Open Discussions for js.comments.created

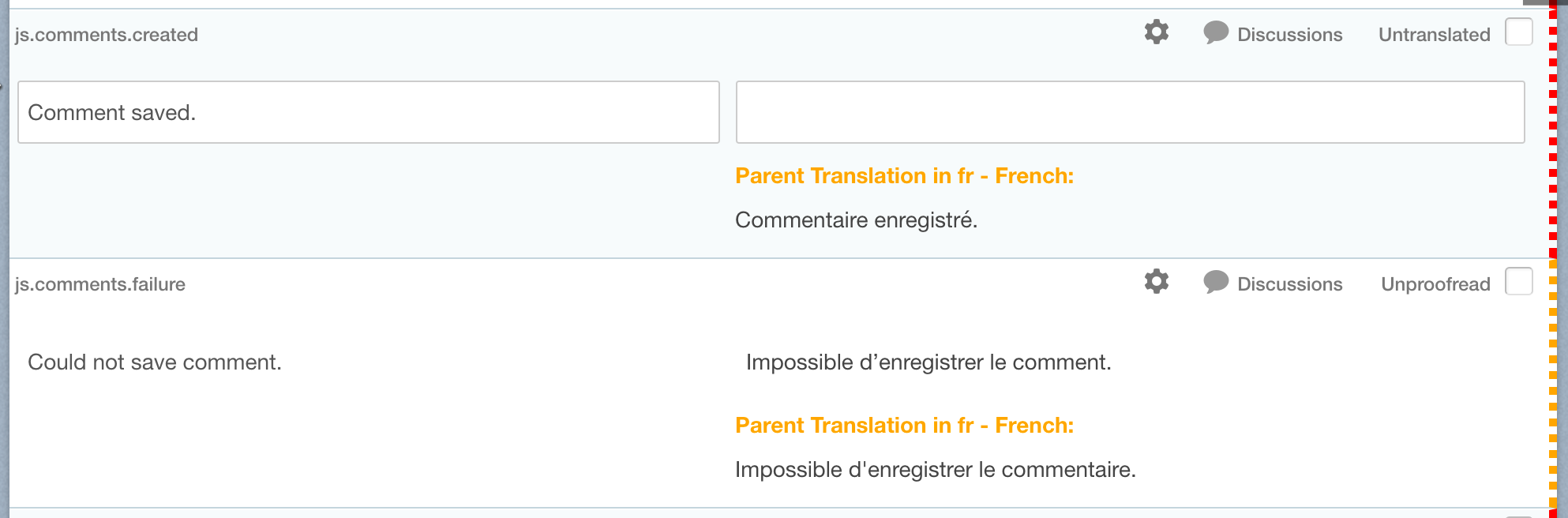click(1289, 35)
